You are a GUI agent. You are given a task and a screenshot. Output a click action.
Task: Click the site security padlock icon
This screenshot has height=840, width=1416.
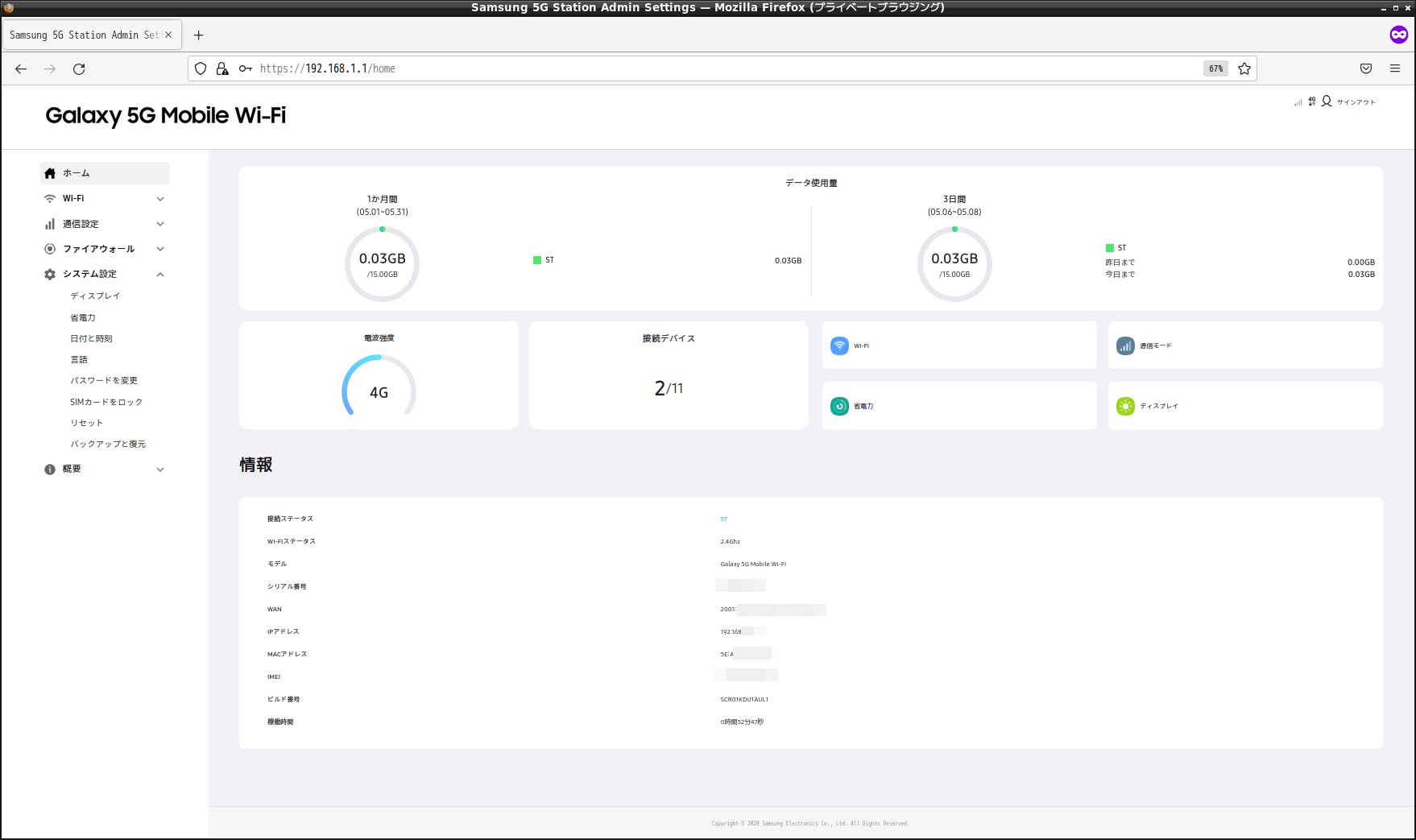tap(222, 69)
